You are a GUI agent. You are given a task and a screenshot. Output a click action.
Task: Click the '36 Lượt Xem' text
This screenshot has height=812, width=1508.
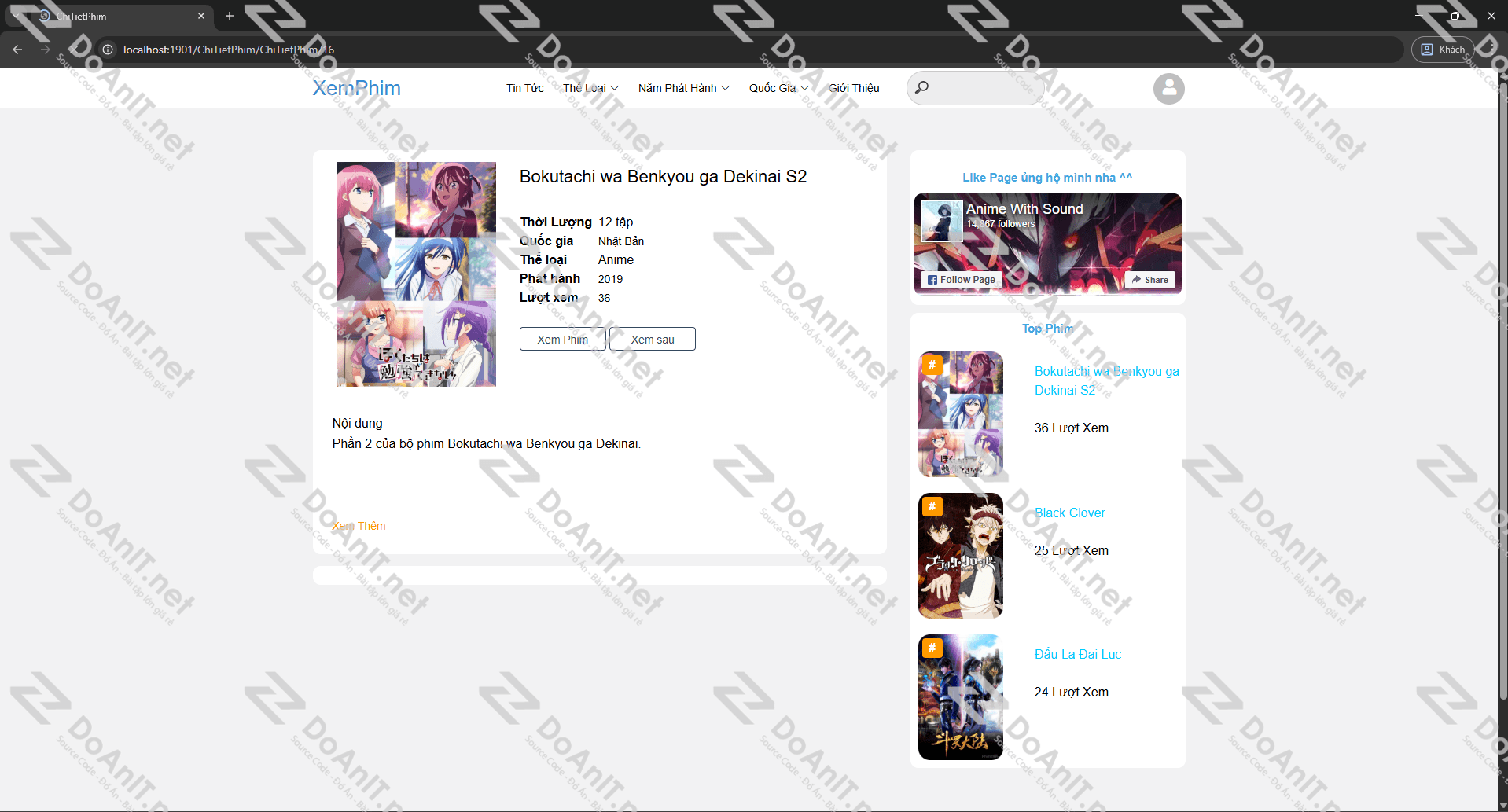1071,428
